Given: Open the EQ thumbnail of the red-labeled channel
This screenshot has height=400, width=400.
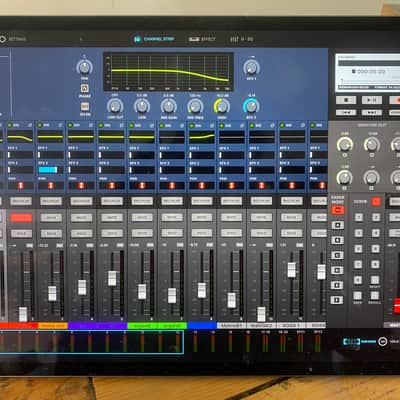Looking at the screenshot, I should pos(20,137).
